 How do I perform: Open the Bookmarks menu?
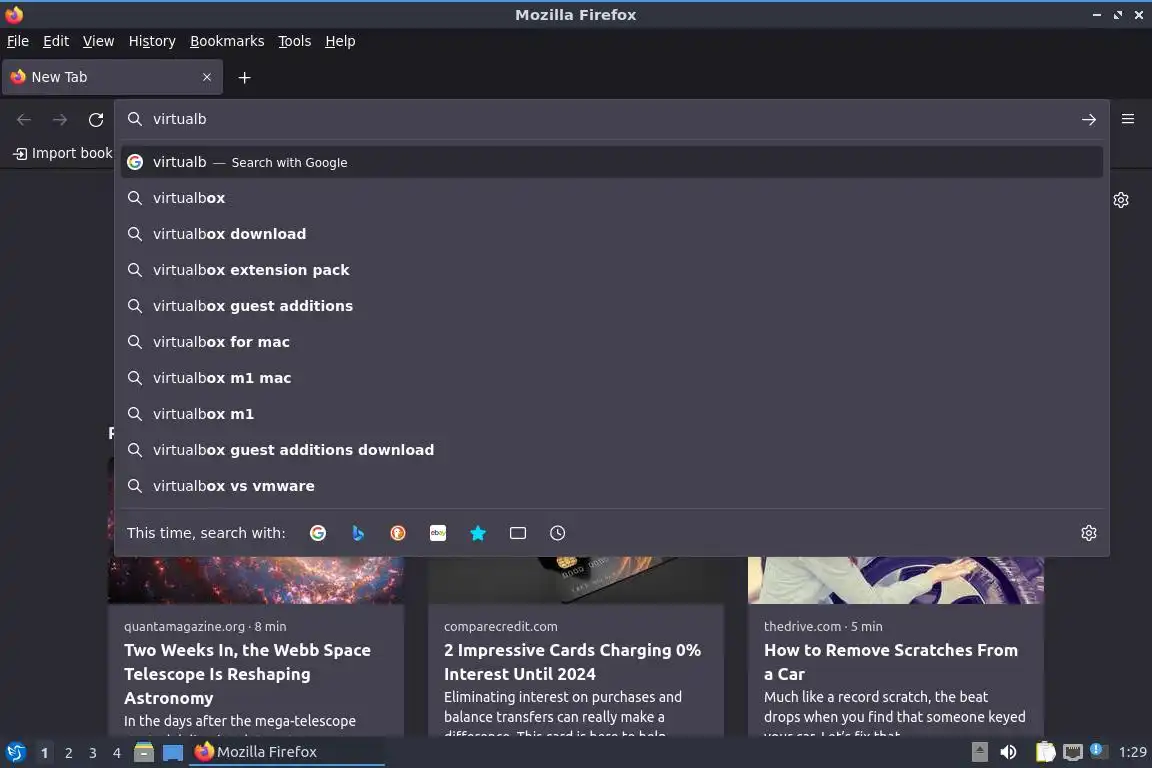(x=227, y=41)
